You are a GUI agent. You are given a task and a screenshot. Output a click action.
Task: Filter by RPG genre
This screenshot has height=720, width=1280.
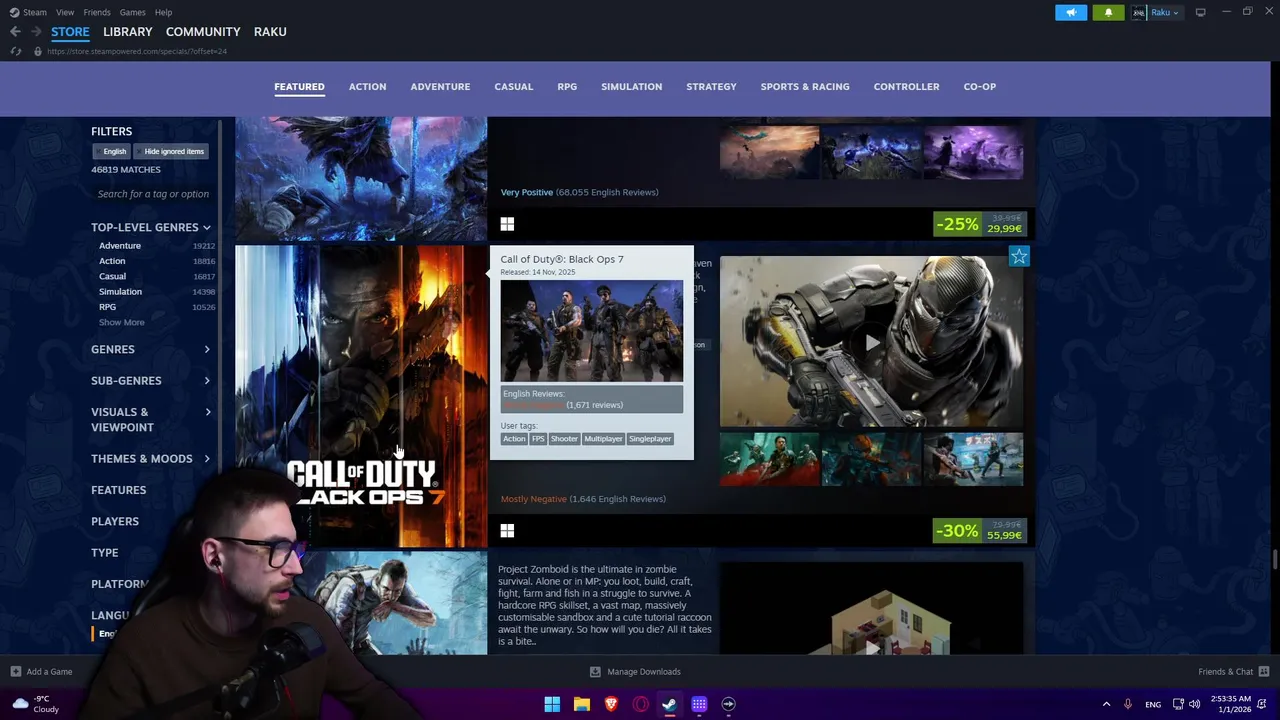point(107,307)
